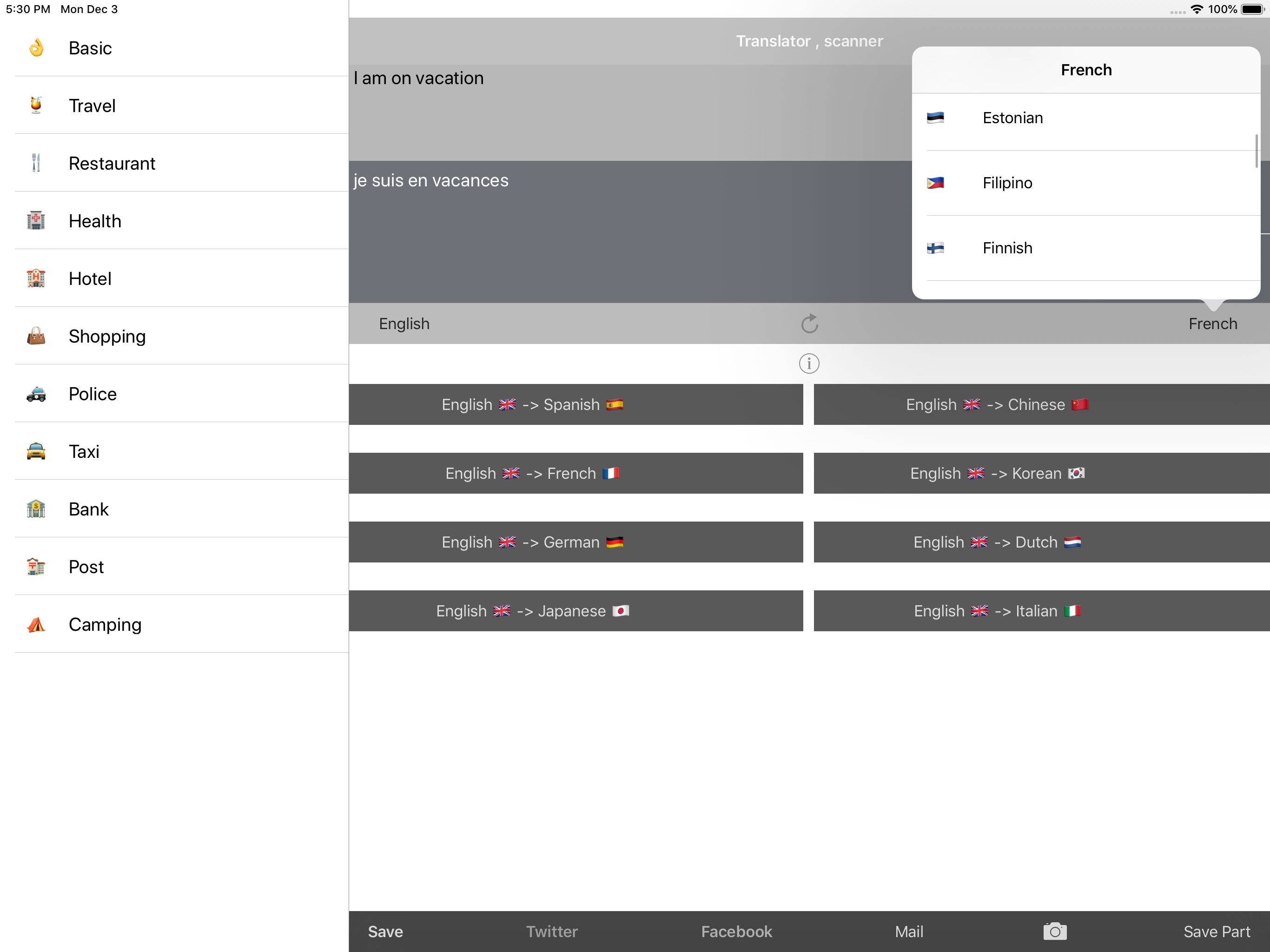Image resolution: width=1270 pixels, height=952 pixels.
Task: Tap the French popover title
Action: (x=1086, y=70)
